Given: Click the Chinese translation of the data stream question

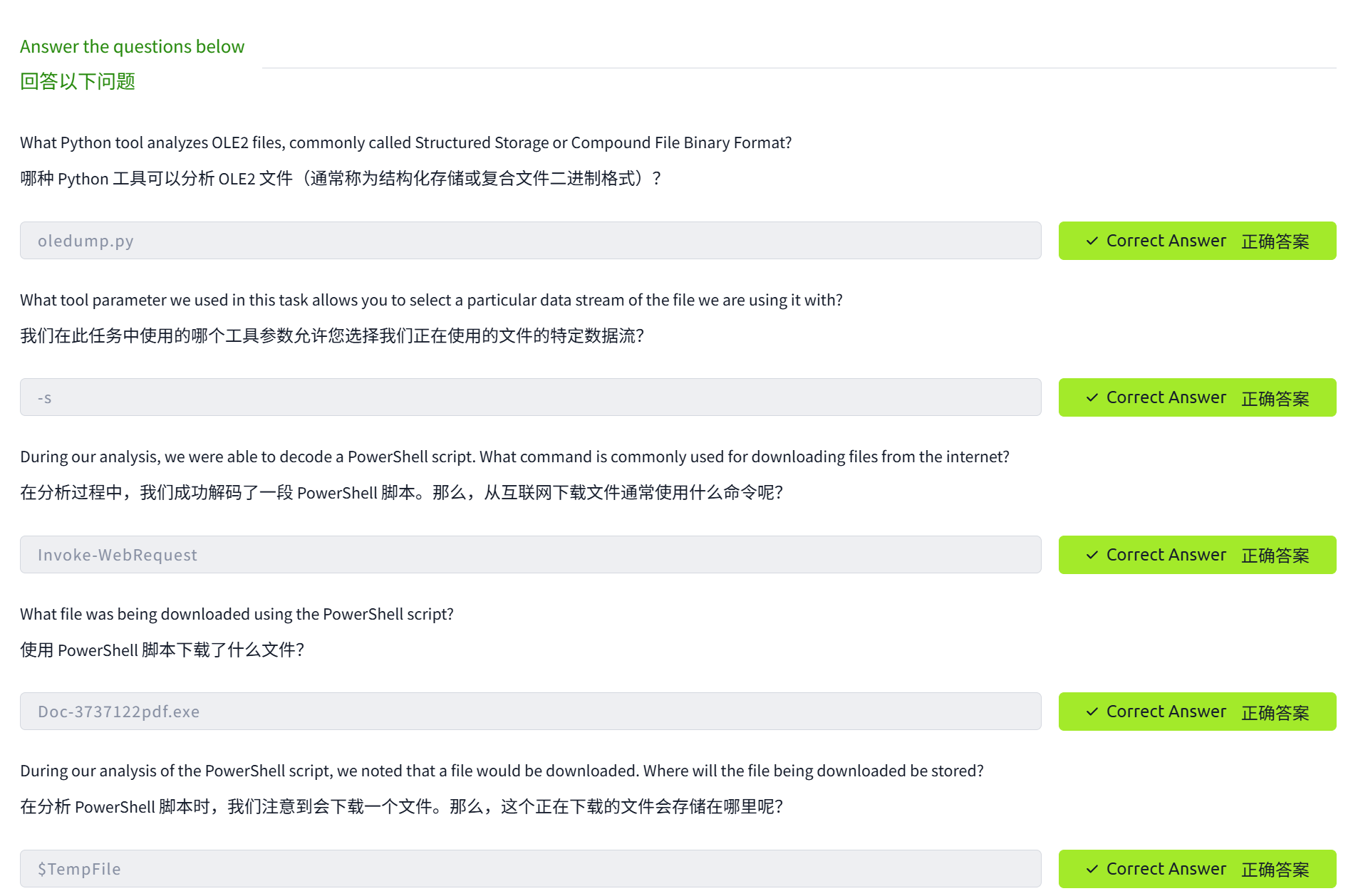Looking at the screenshot, I should coord(332,336).
